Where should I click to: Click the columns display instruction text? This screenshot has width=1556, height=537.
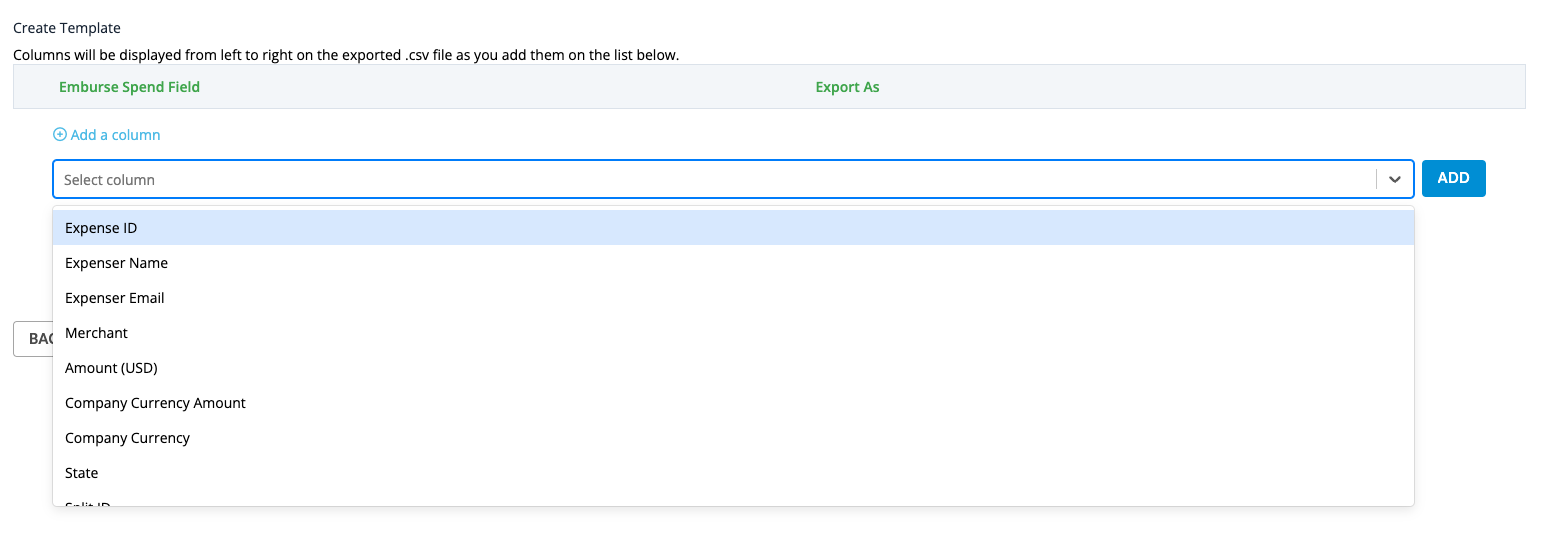pos(346,55)
